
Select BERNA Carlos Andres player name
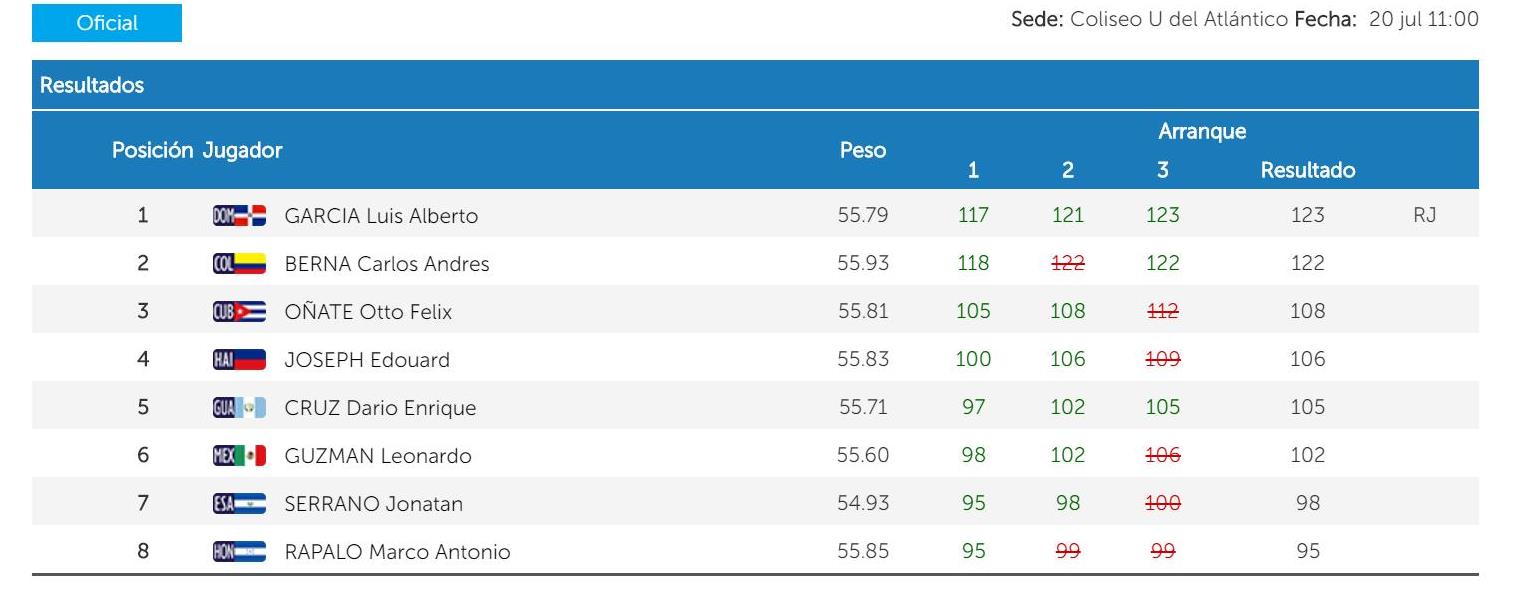pyautogui.click(x=387, y=264)
